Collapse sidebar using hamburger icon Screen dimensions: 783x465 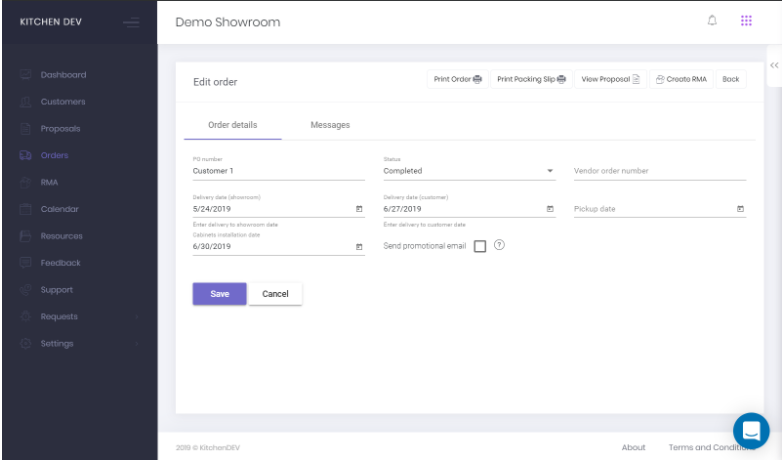(x=131, y=22)
